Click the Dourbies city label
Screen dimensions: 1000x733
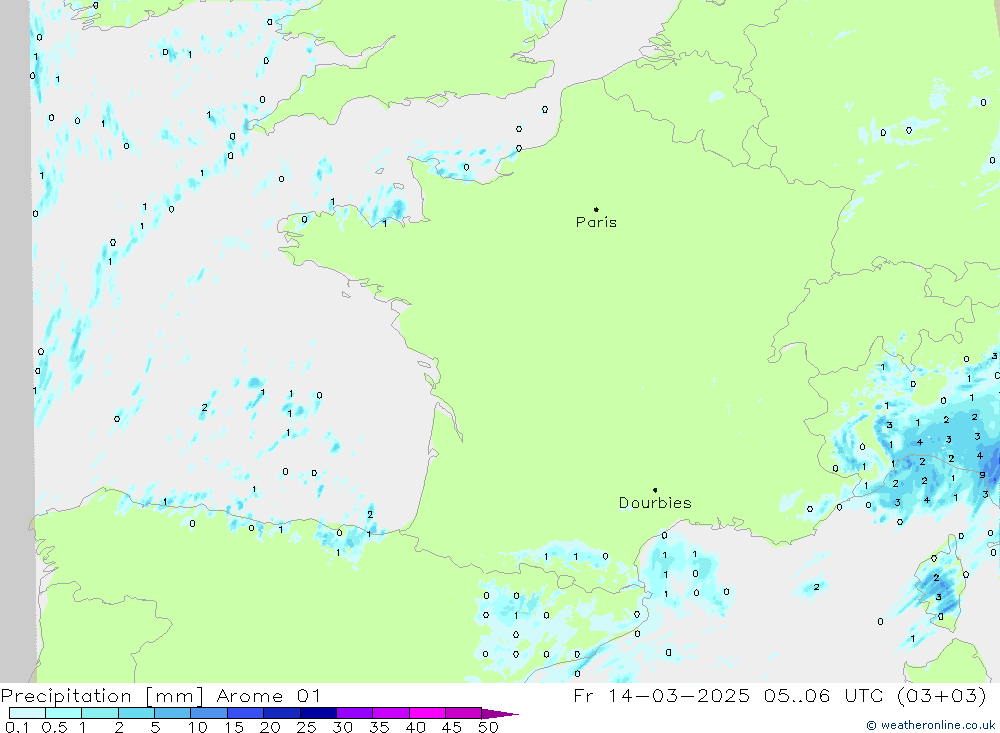tap(655, 503)
